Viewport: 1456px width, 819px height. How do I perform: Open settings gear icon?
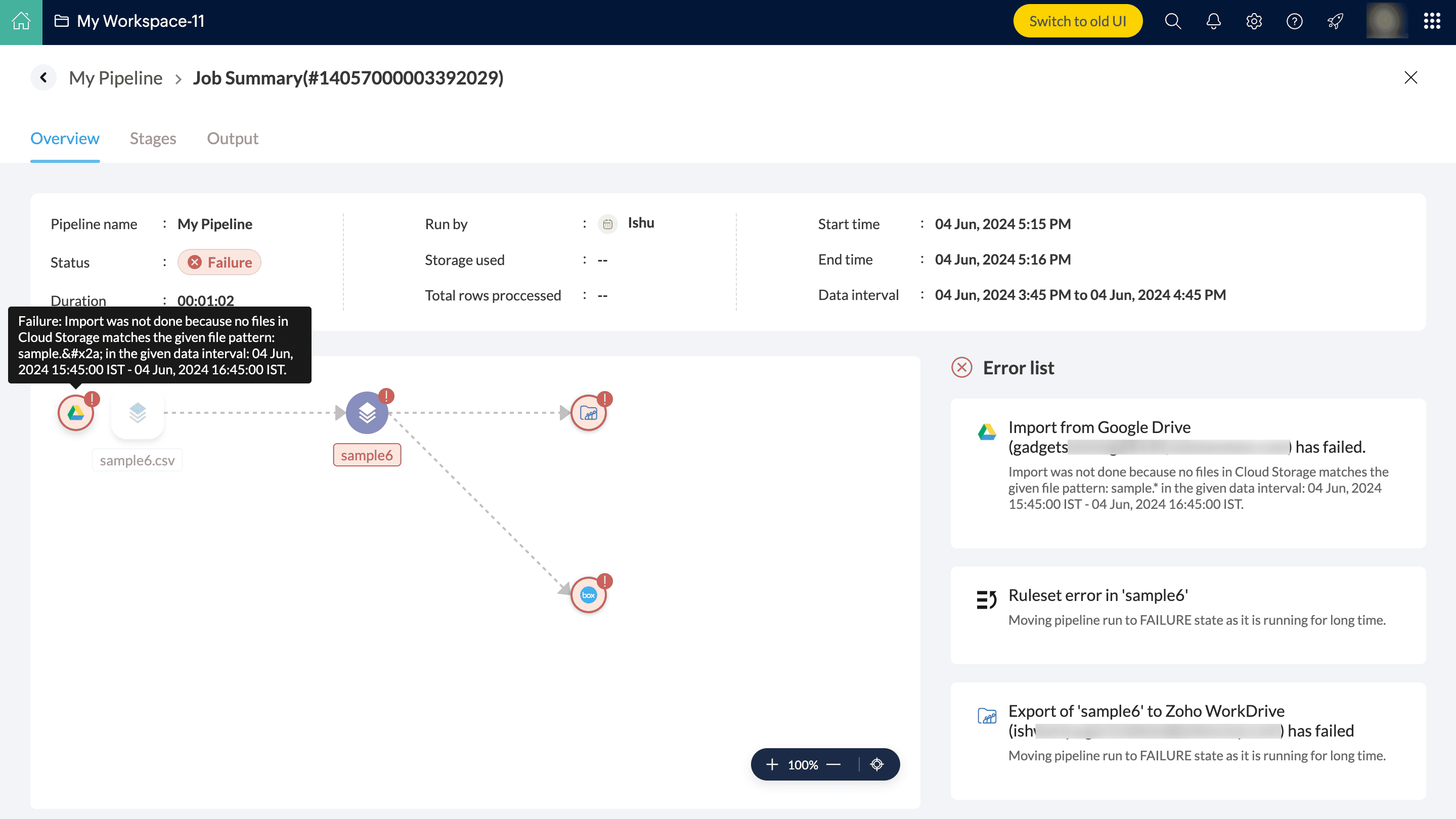tap(1254, 21)
